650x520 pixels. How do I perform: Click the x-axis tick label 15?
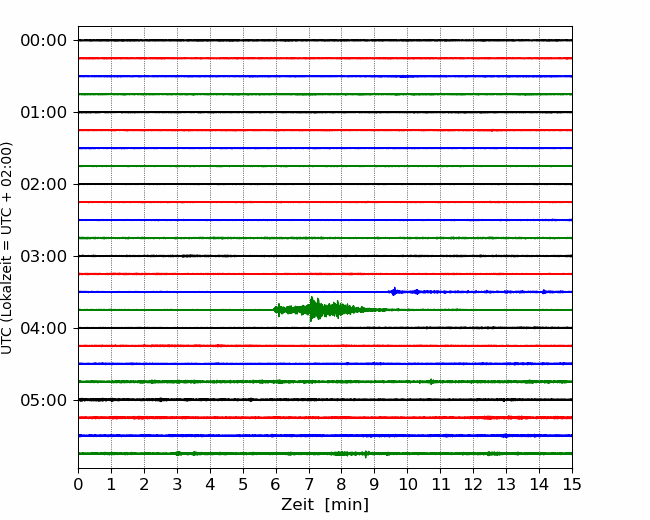tap(572, 484)
